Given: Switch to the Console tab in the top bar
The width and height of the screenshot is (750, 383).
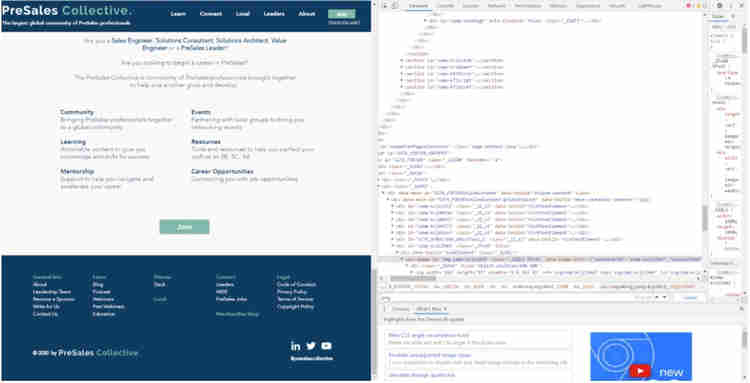Looking at the screenshot, I should [x=447, y=6].
